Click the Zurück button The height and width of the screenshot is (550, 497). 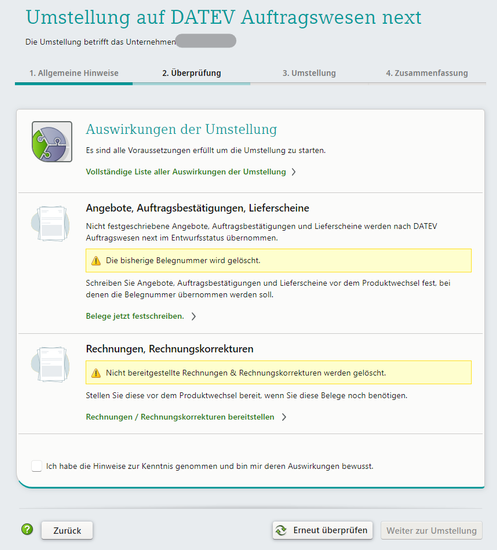pos(67,530)
